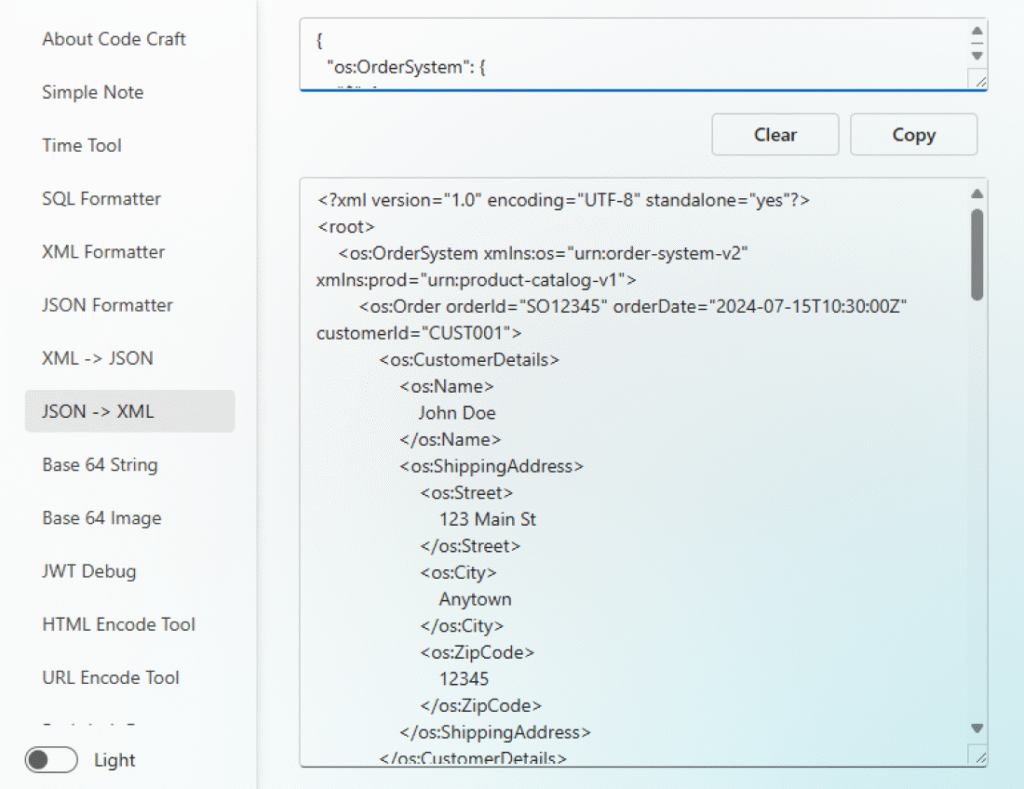Click the <os:City> opening tag
Image resolution: width=1024 pixels, height=789 pixels.
458,573
